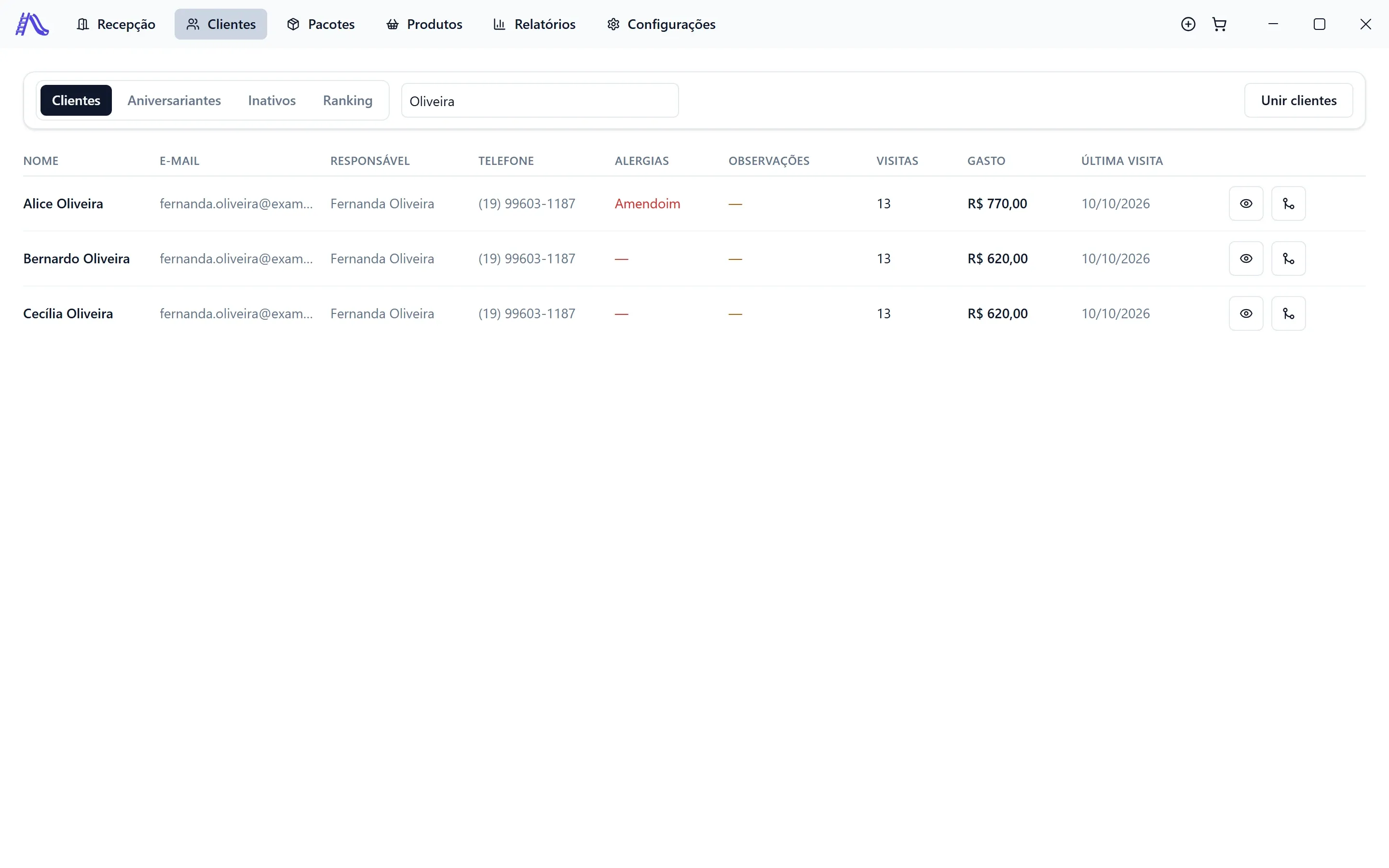Minimize the application window

point(1273,24)
